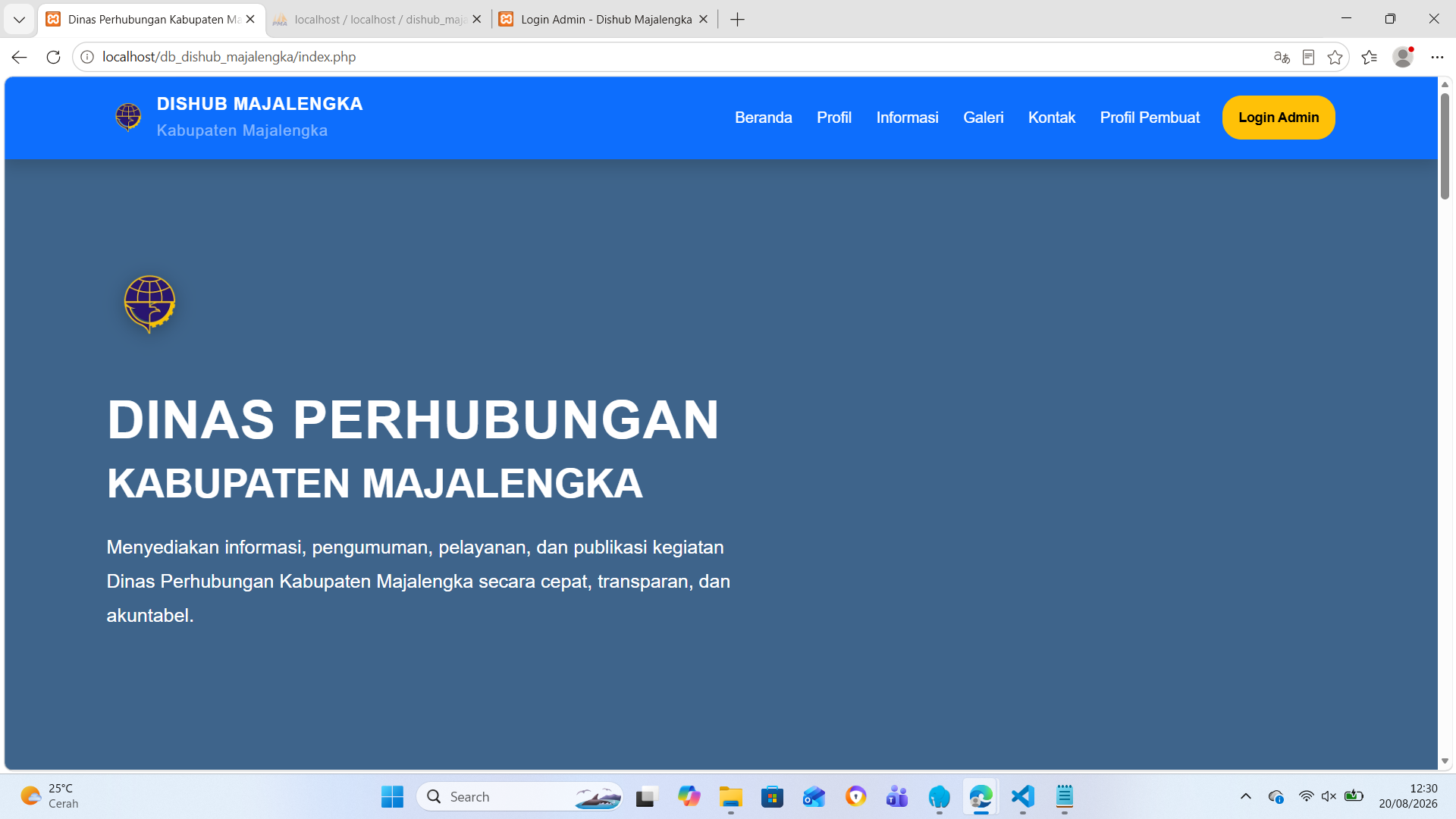
Task: Open the tab actions dropdown
Action: [x=19, y=20]
